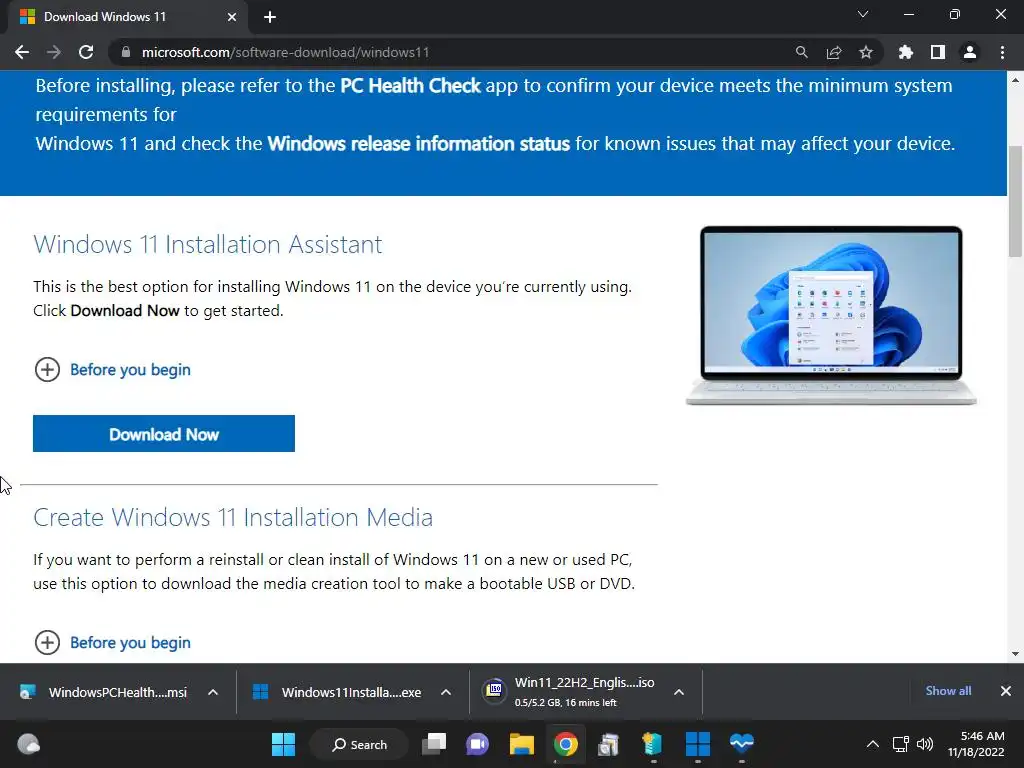The height and width of the screenshot is (768, 1024).
Task: Click the Win11_22H2 iso download in progress
Action: click(569, 692)
